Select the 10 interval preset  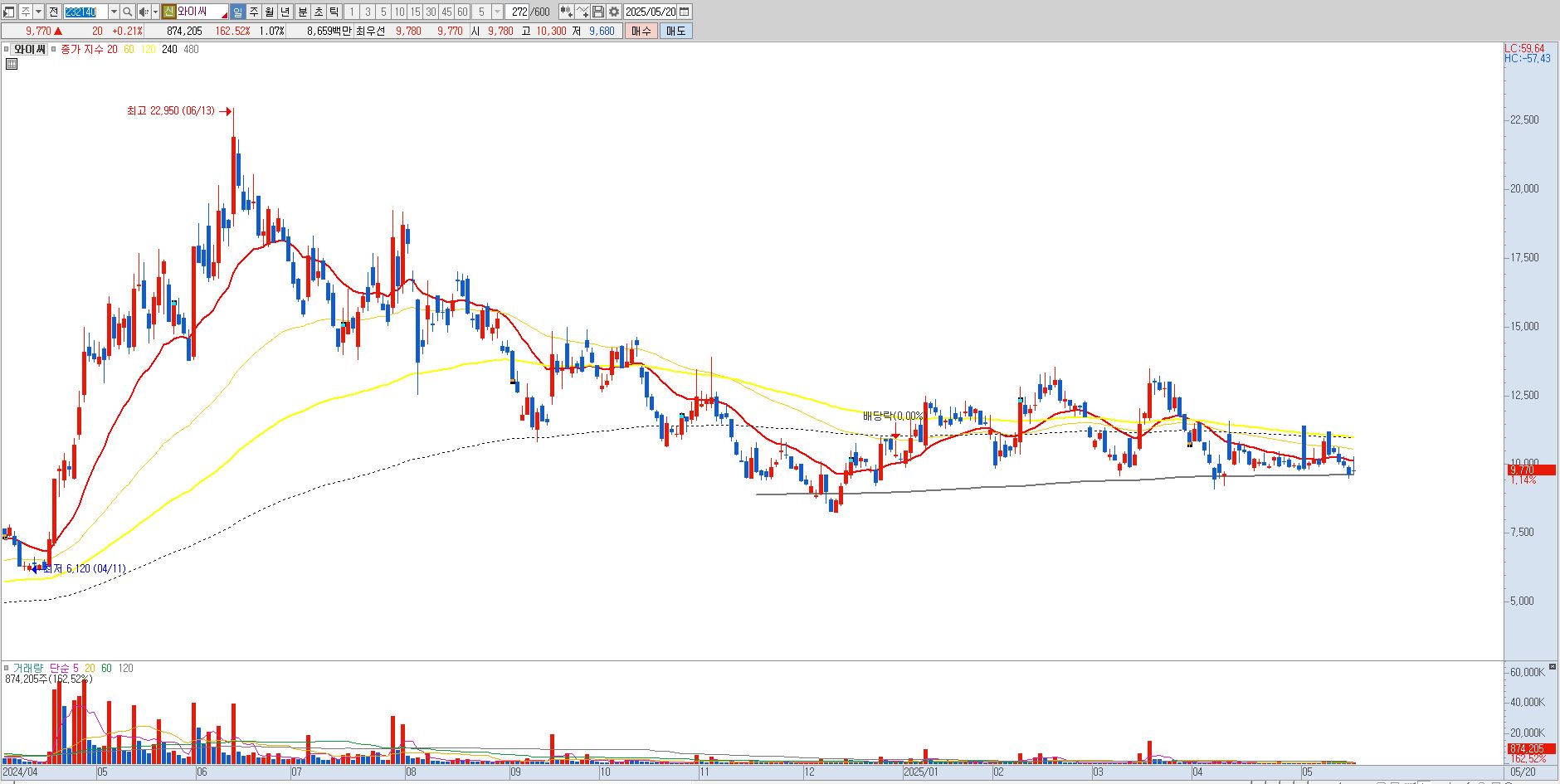(399, 12)
